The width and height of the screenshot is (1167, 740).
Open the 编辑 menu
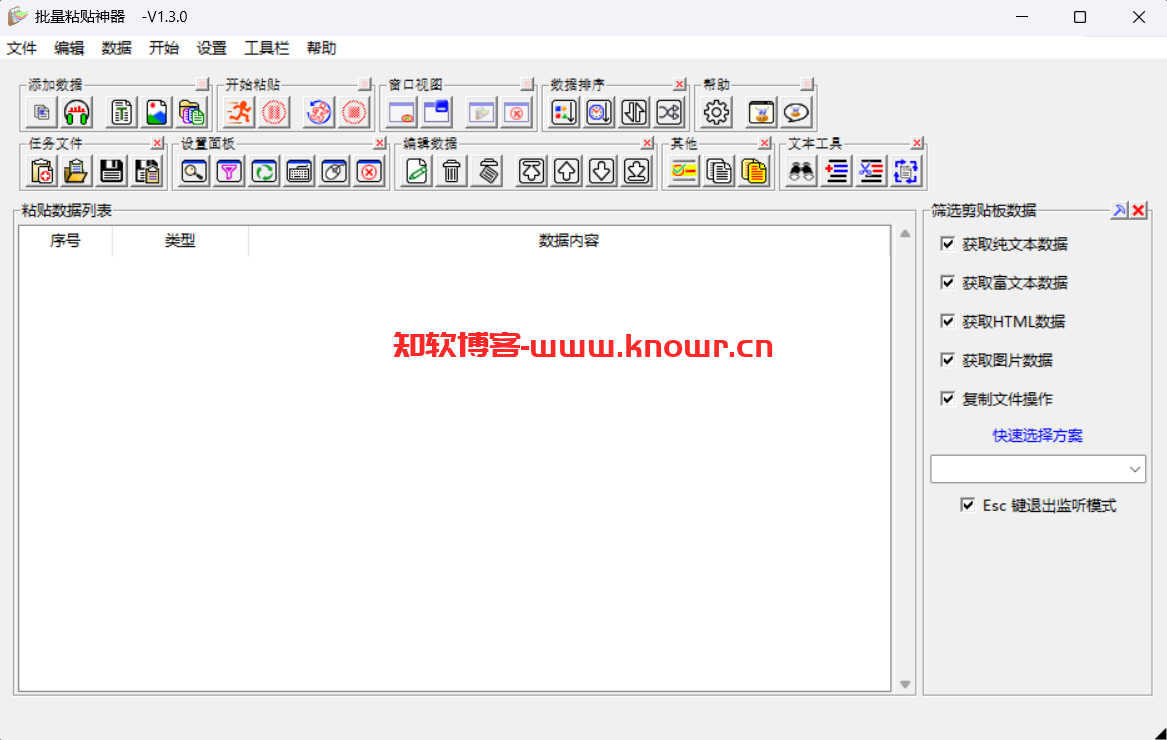(69, 48)
